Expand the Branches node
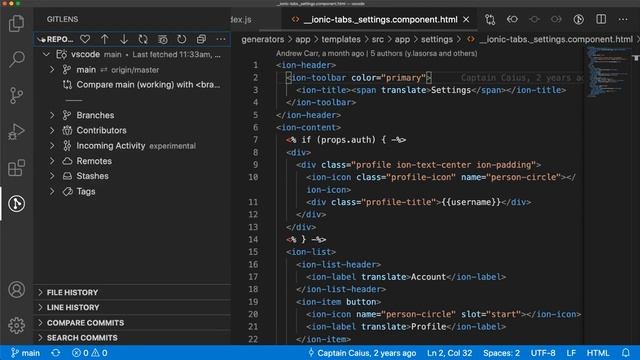This screenshot has width=640, height=360. point(52,116)
